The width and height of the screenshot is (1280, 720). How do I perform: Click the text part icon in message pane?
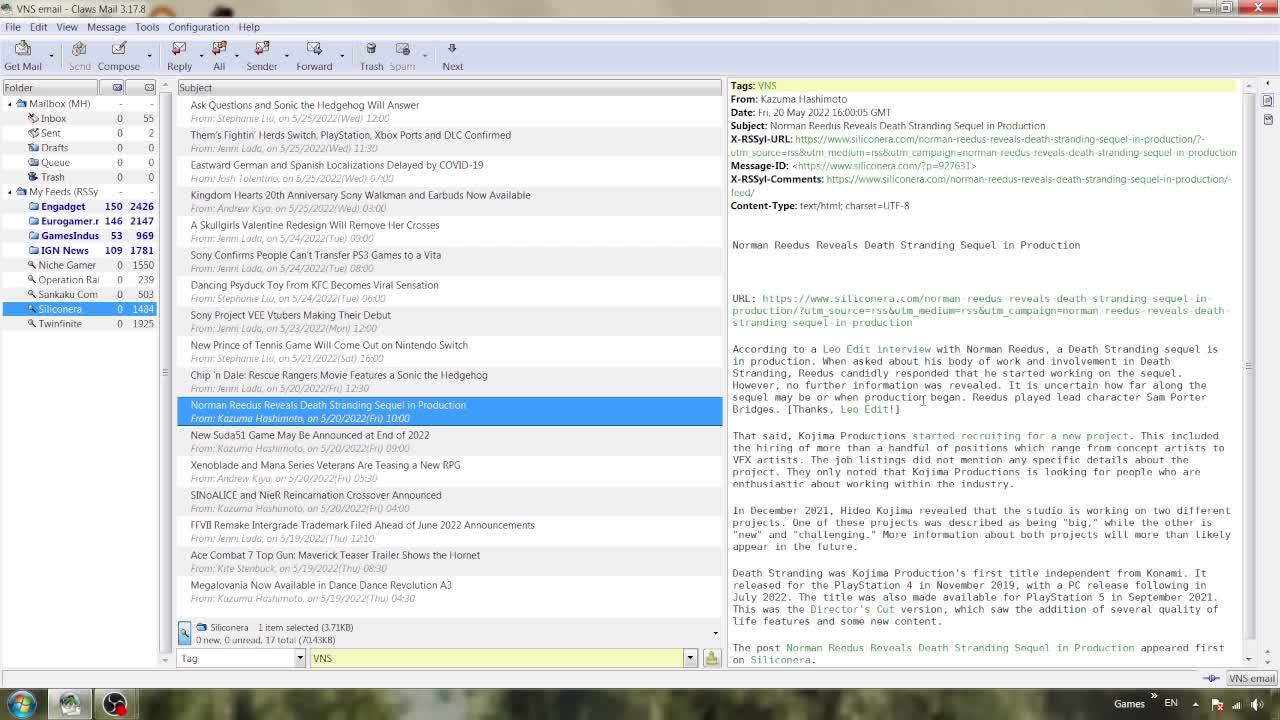1268,101
